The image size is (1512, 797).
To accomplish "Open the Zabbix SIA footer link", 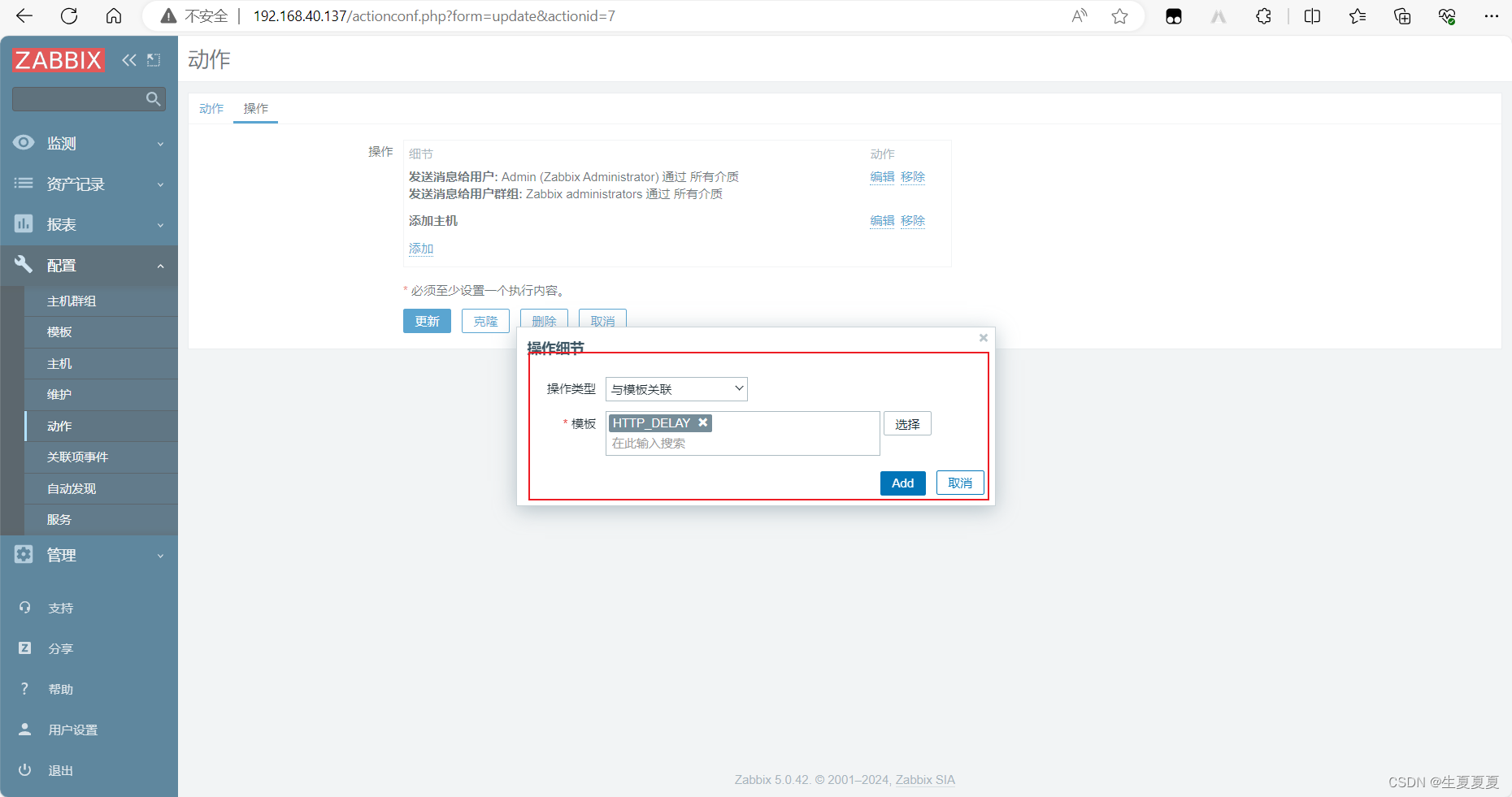I will (925, 780).
